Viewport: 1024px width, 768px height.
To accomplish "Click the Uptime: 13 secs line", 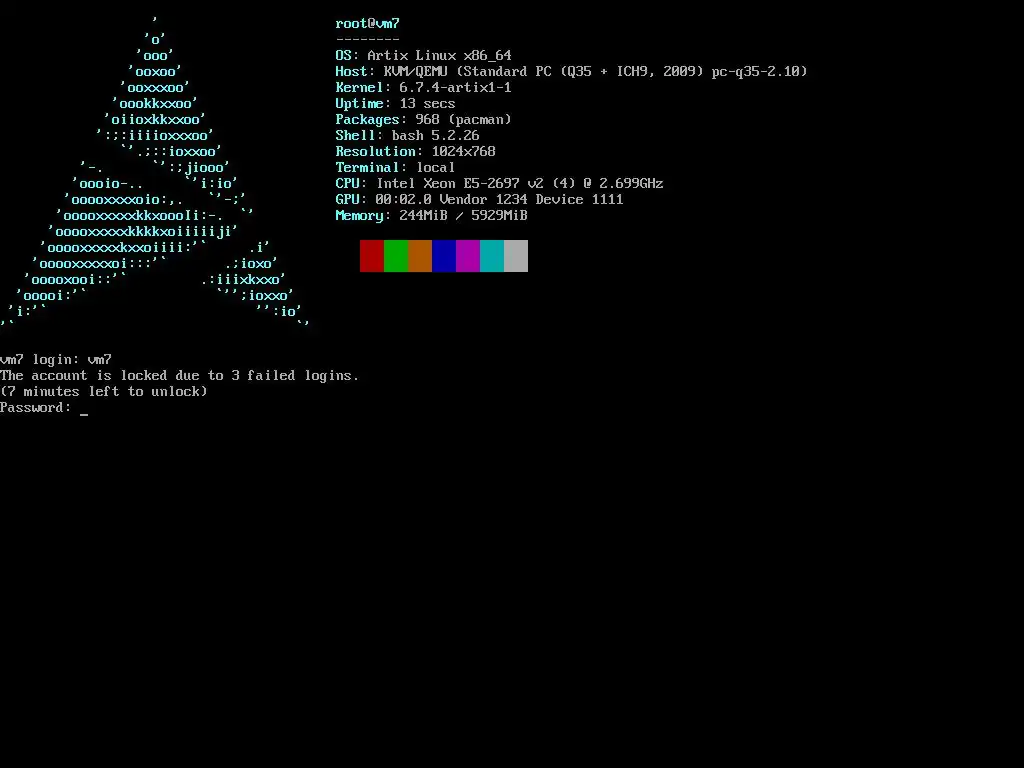I will 395,103.
